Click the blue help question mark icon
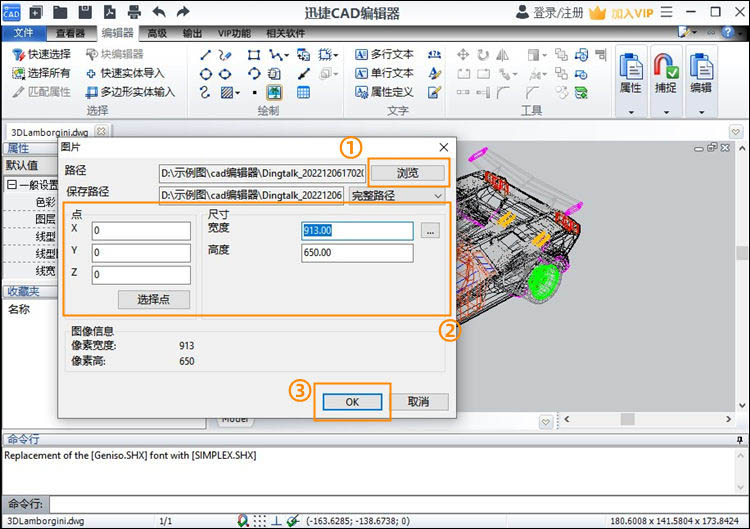This screenshot has width=750, height=529. coord(728,33)
